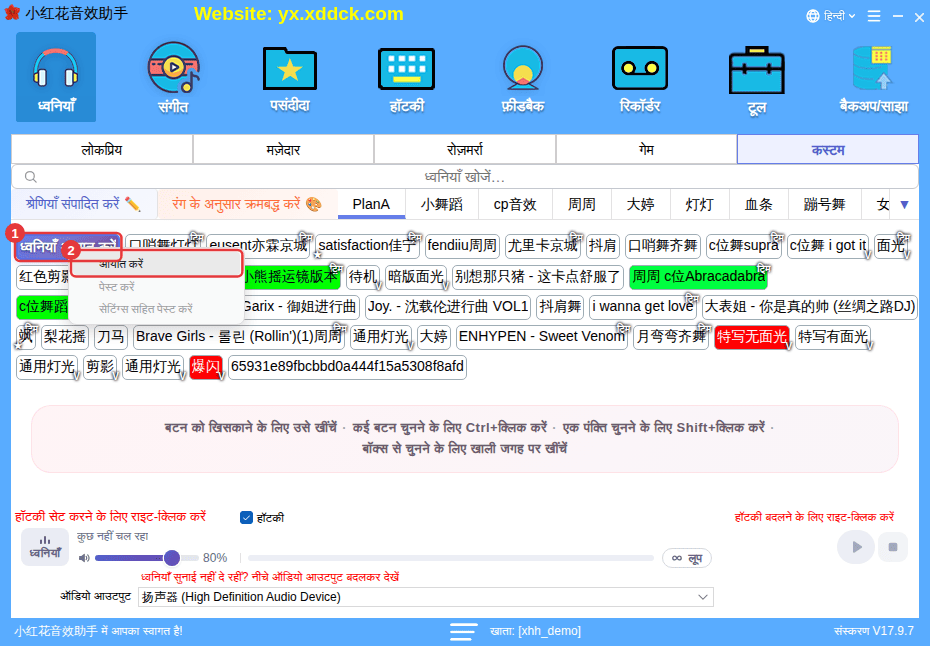930x646 pixels.
Task: Choose आयात करें in context menu
Action: 157,264
